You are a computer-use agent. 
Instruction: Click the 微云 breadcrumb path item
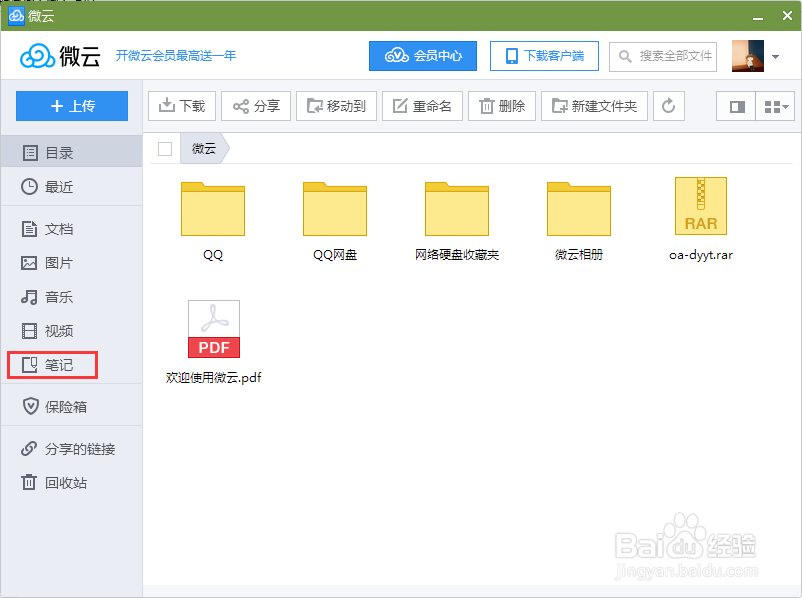click(204, 149)
